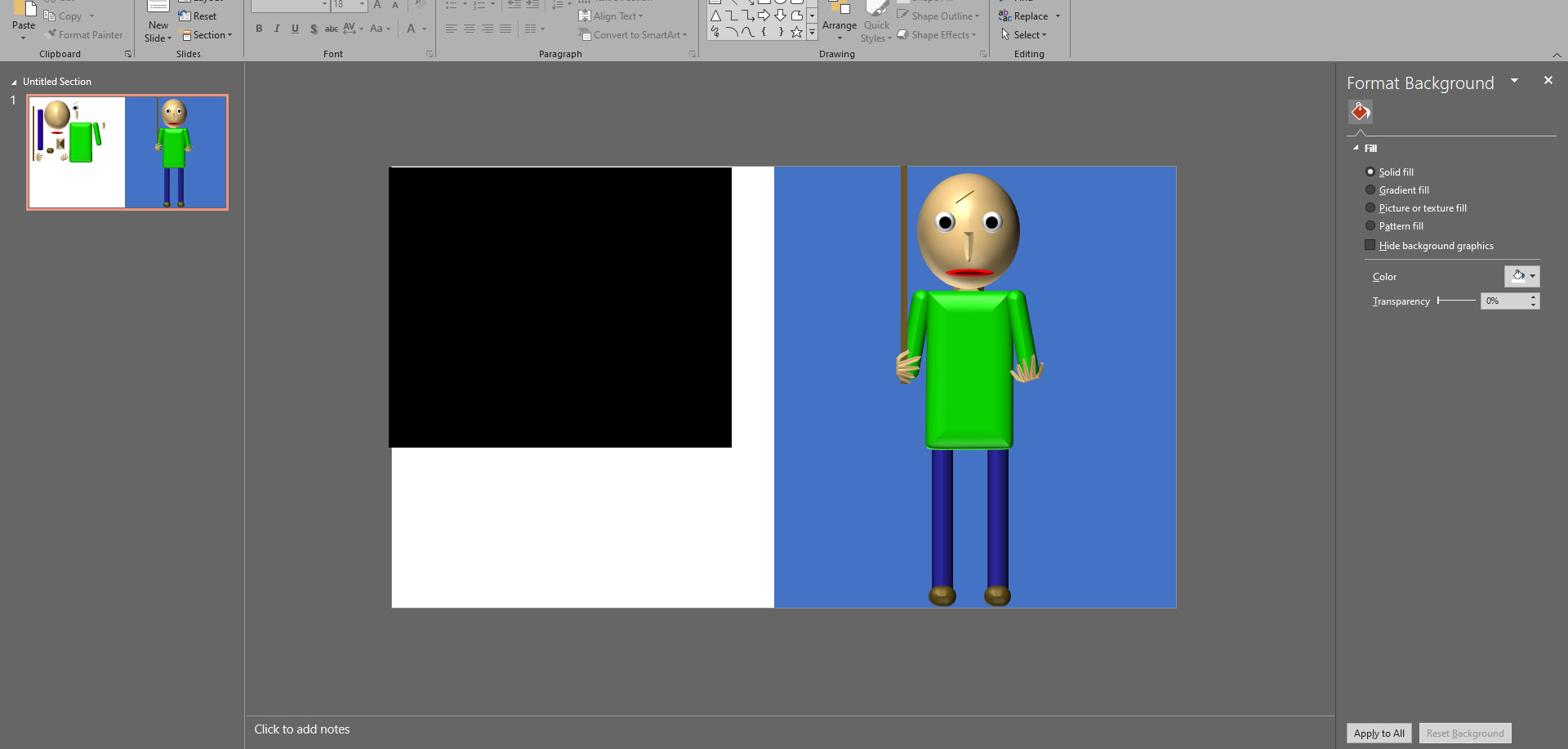Expand the shapes gallery More arrow
Viewport: 1568px width, 749px height.
[812, 32]
